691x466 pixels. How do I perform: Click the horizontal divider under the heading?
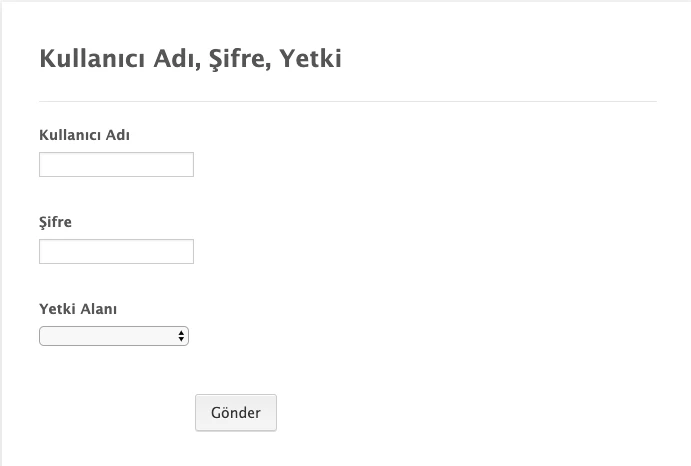(x=347, y=101)
